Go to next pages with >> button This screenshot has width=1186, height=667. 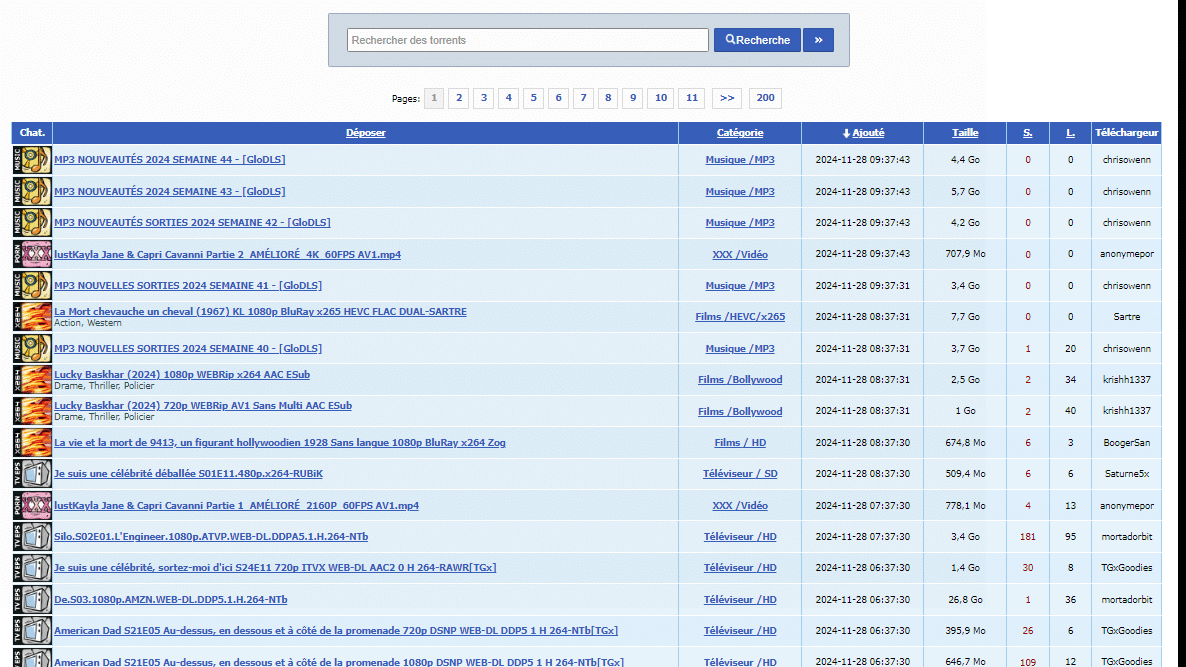tap(727, 98)
